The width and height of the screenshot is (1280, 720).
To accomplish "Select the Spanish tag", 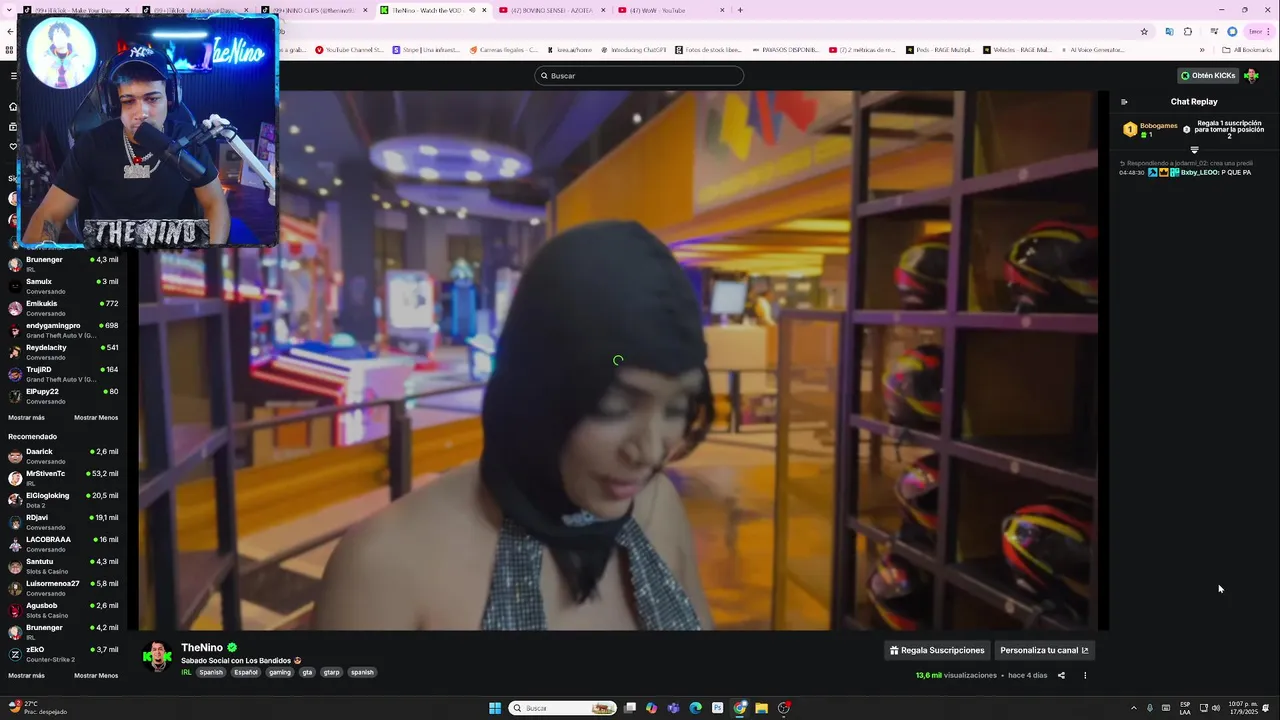I will coord(211,672).
